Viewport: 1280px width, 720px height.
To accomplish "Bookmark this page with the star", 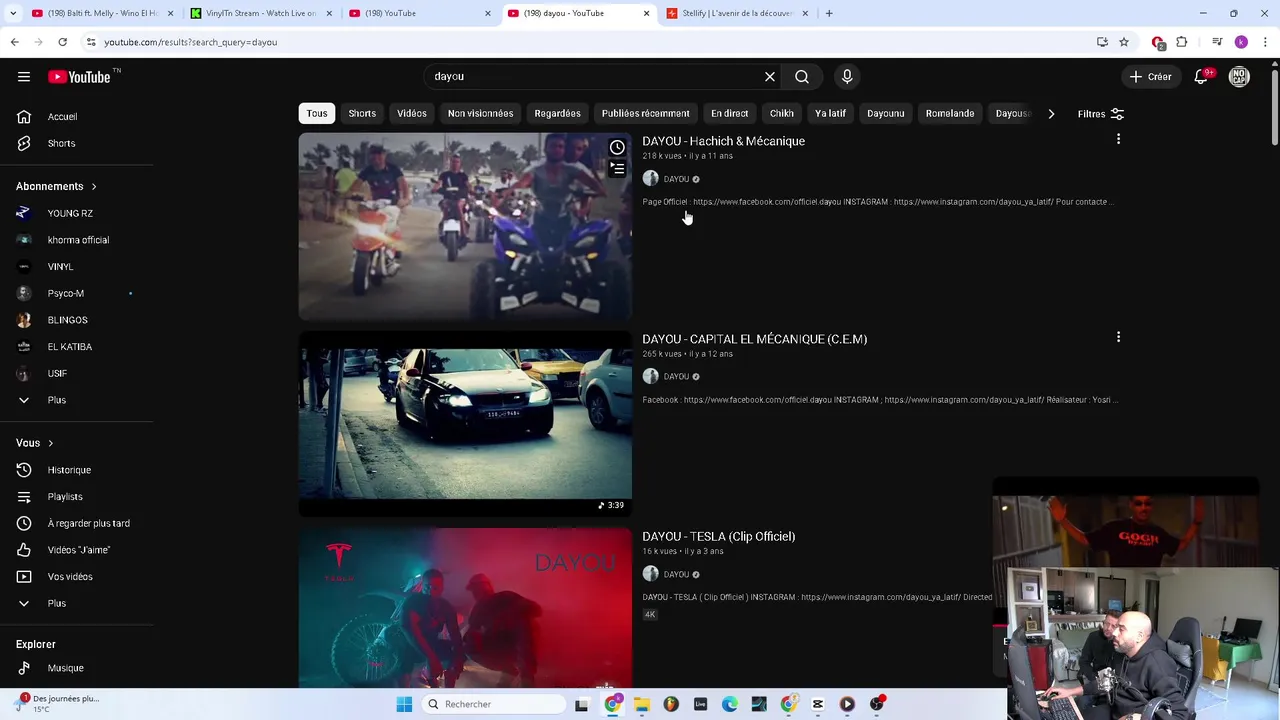I will coord(1124,42).
